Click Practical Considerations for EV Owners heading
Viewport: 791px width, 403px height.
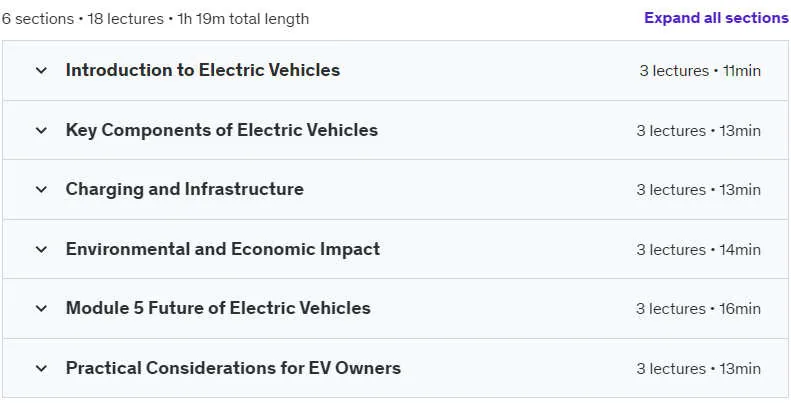pos(233,368)
